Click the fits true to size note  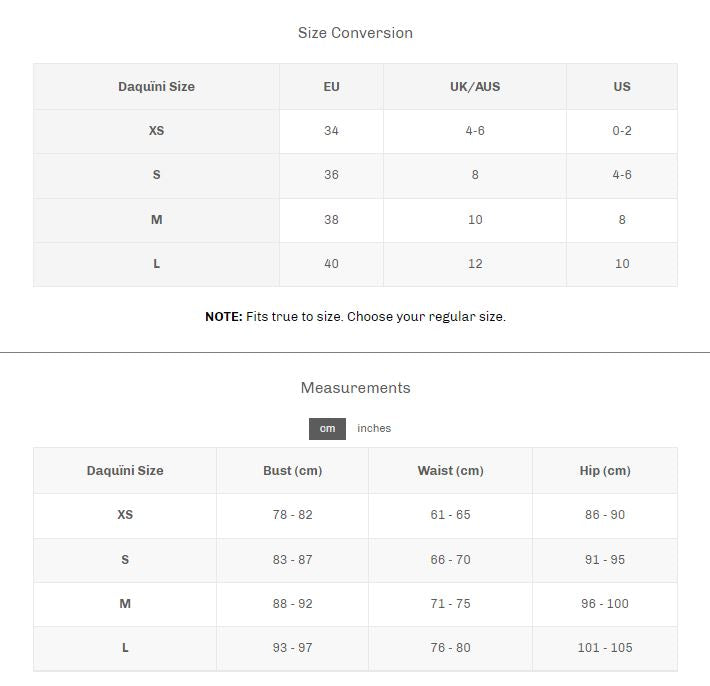tap(355, 317)
